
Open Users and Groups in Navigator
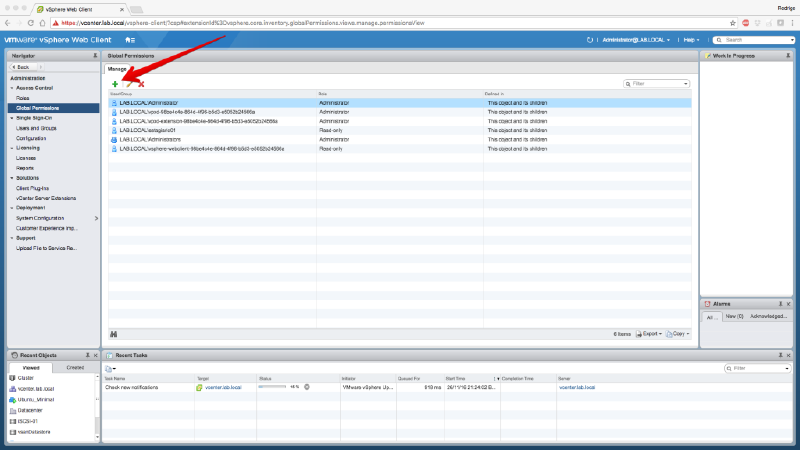click(x=36, y=128)
